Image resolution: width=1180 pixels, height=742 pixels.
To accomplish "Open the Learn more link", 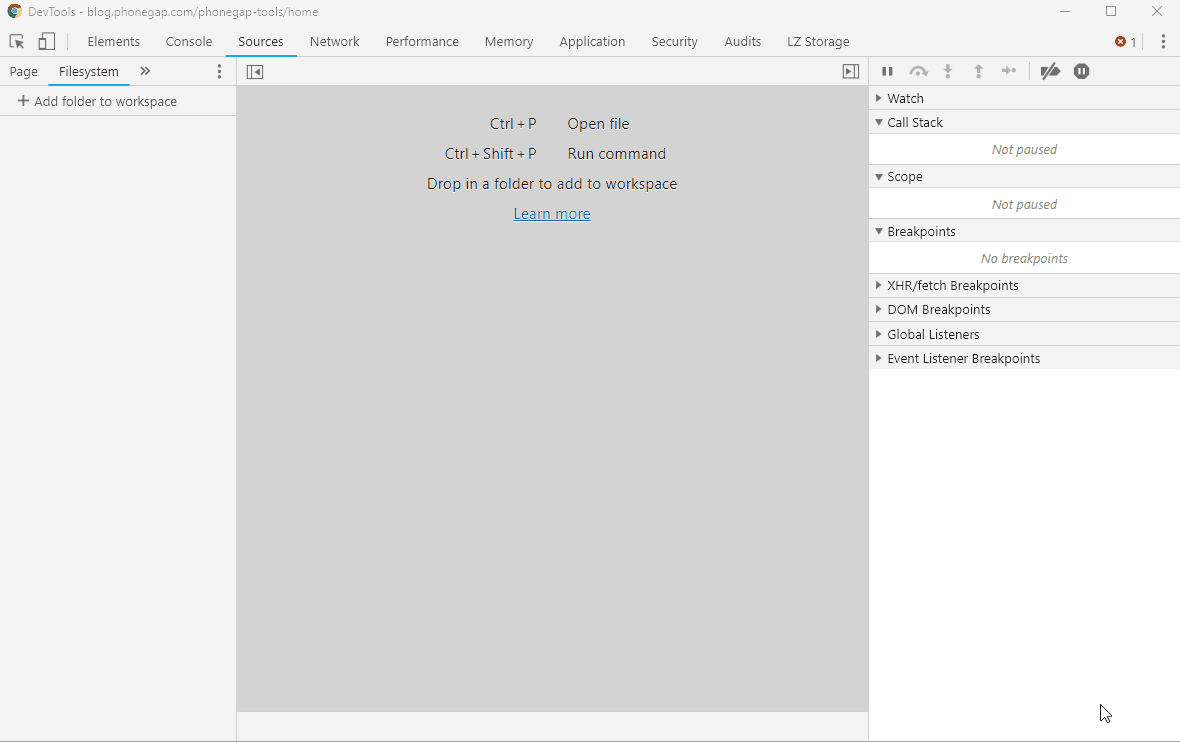I will tap(552, 214).
